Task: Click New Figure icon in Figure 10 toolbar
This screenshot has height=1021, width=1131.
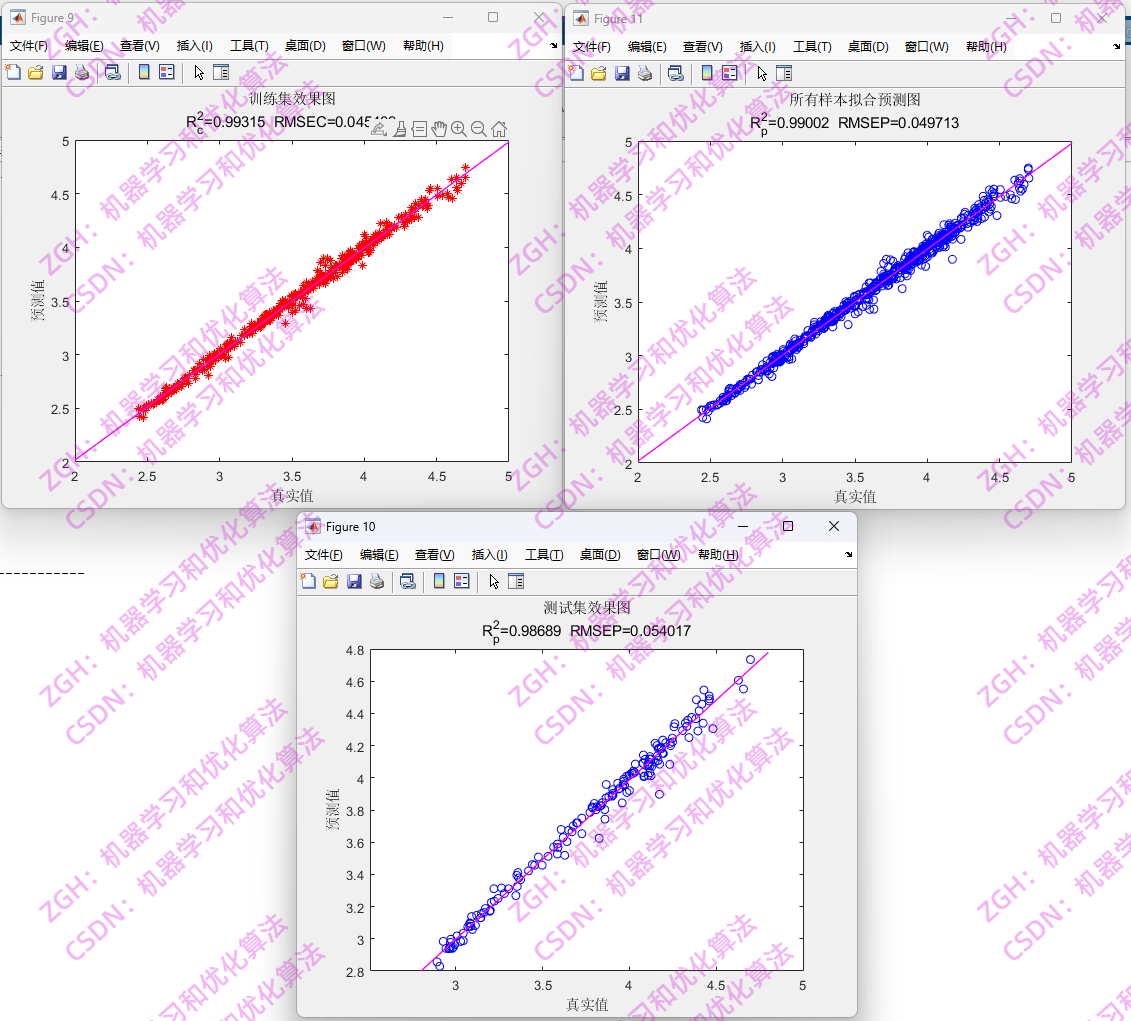Action: click(308, 581)
